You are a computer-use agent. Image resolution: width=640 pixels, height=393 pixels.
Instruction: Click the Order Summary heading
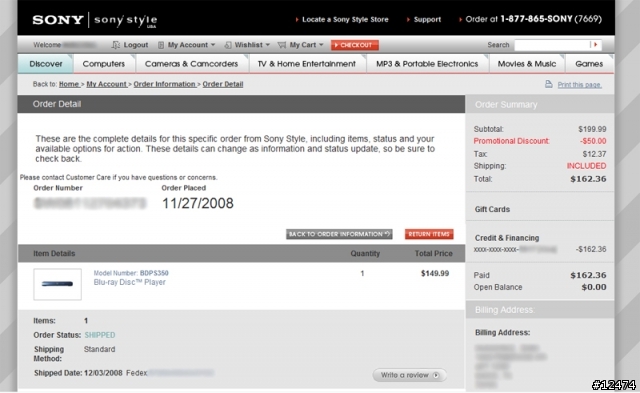click(x=506, y=105)
